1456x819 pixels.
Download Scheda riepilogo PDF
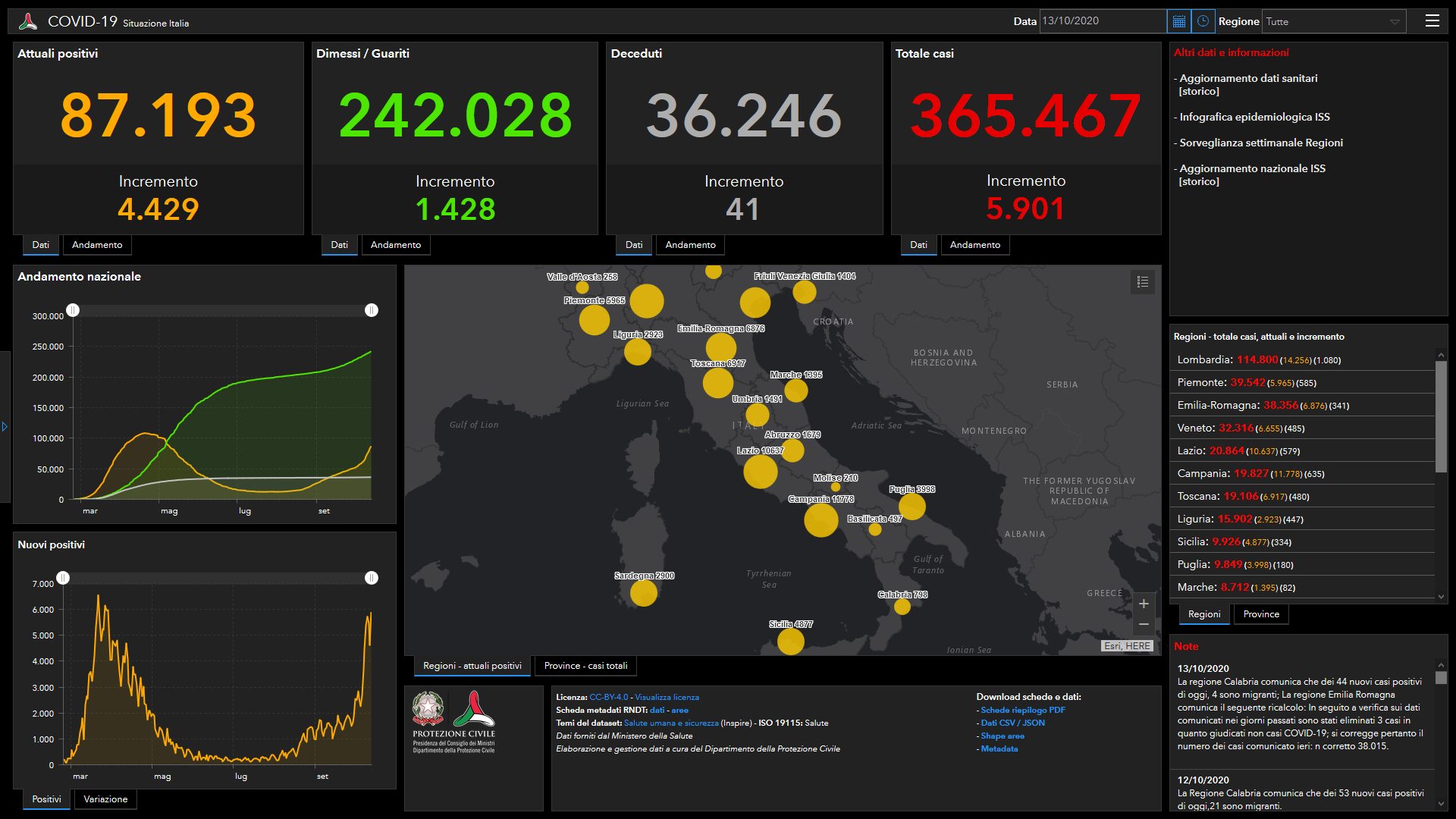(x=1023, y=711)
